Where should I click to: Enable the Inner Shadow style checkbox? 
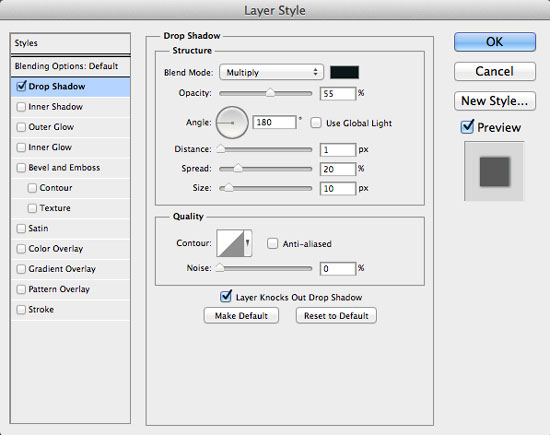[21, 107]
